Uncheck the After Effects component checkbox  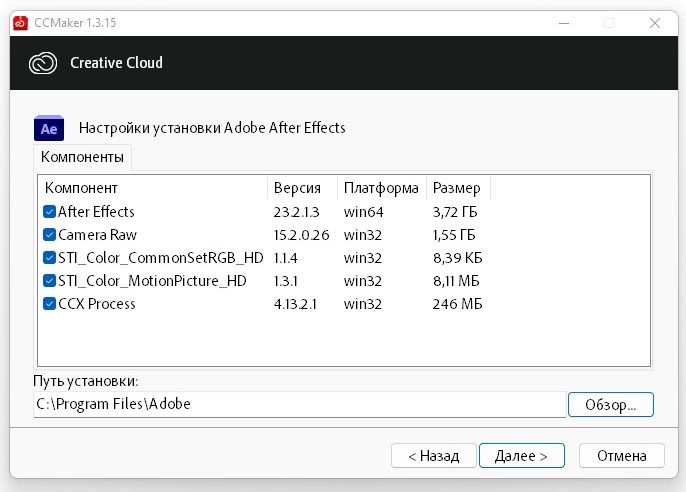pos(49,212)
